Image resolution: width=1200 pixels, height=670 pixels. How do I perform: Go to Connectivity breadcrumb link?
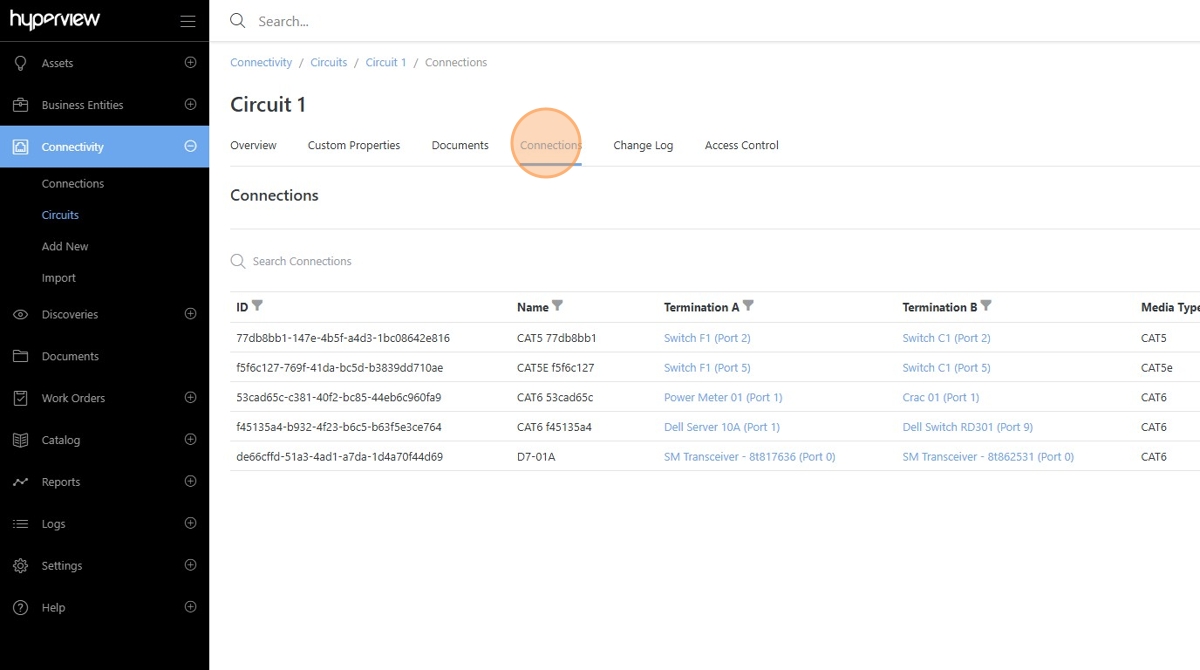261,62
